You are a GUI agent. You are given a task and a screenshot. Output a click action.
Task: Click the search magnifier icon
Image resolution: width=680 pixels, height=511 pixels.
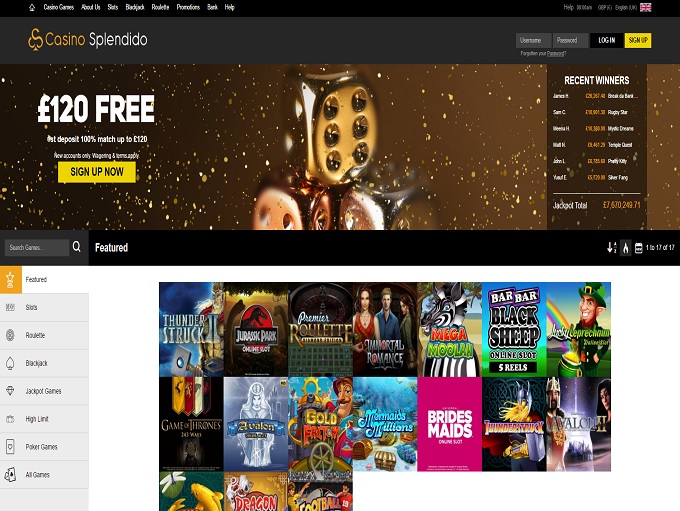(x=77, y=247)
